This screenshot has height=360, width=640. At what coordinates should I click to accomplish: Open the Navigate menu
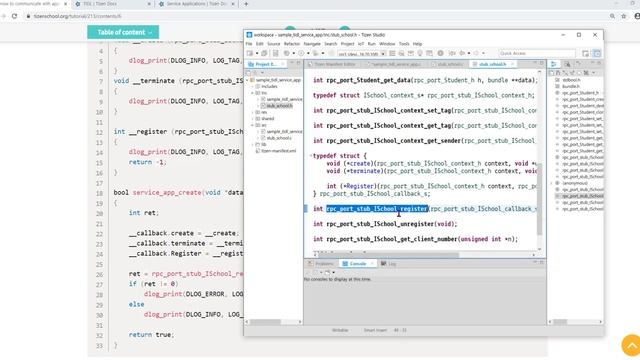[x=312, y=44]
